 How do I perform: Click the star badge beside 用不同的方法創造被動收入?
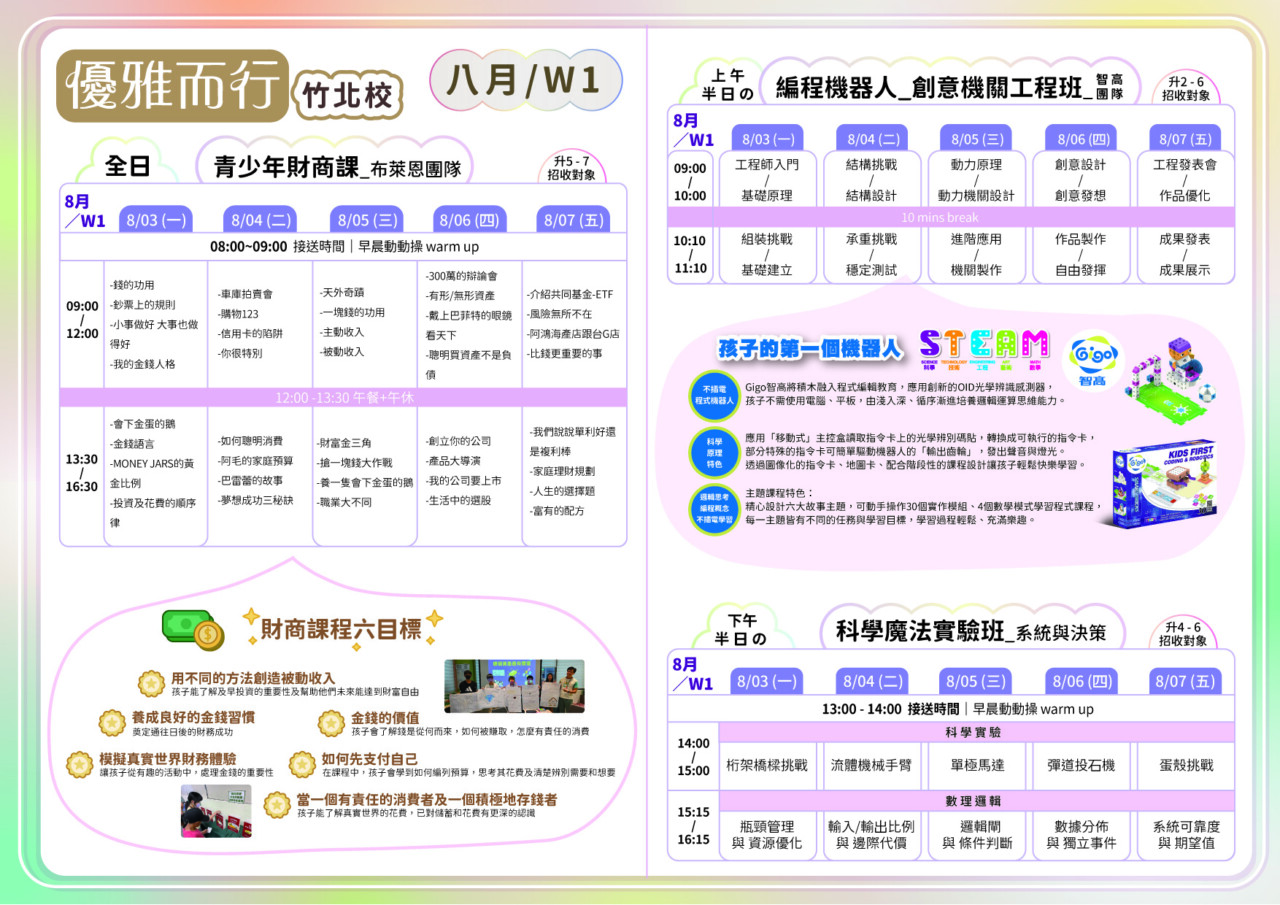pos(151,684)
